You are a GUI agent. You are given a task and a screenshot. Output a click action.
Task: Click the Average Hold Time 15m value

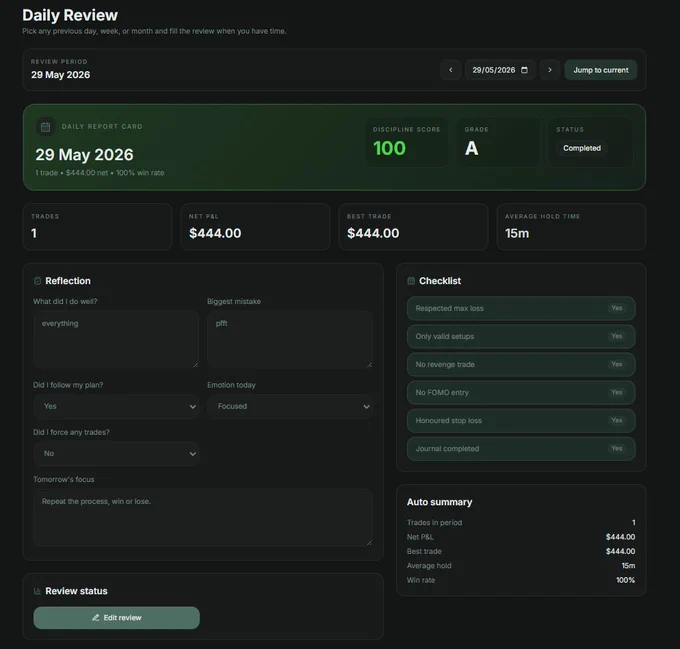pos(517,233)
